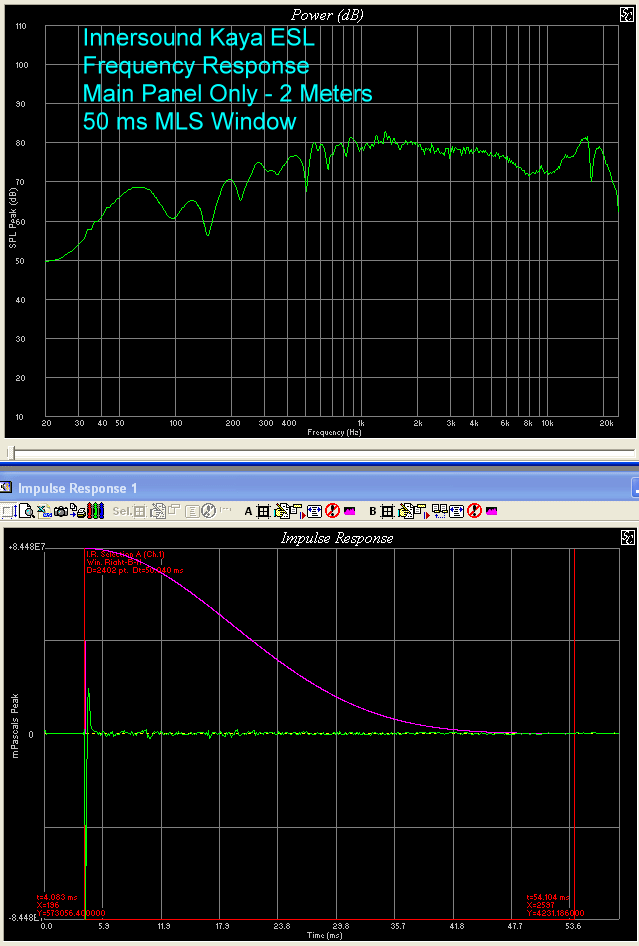Click selection A horizontal arrows fit icon
Viewport: 639px width, 946px height.
click(x=314, y=512)
